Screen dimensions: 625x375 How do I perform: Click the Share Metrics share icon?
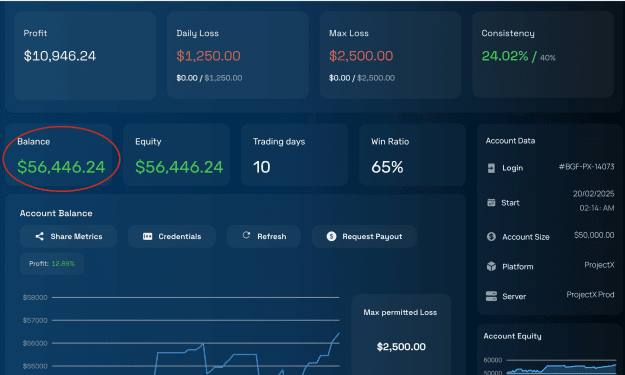point(39,236)
